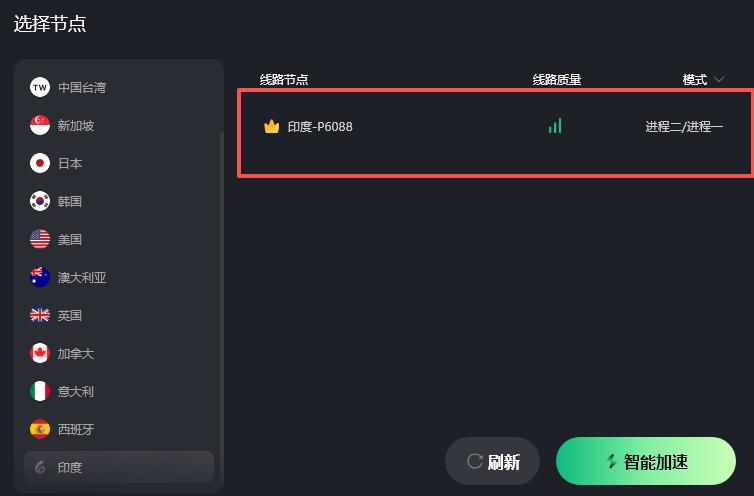Select the Australia flag icon
Screen dimensions: 754x496
click(40, 277)
